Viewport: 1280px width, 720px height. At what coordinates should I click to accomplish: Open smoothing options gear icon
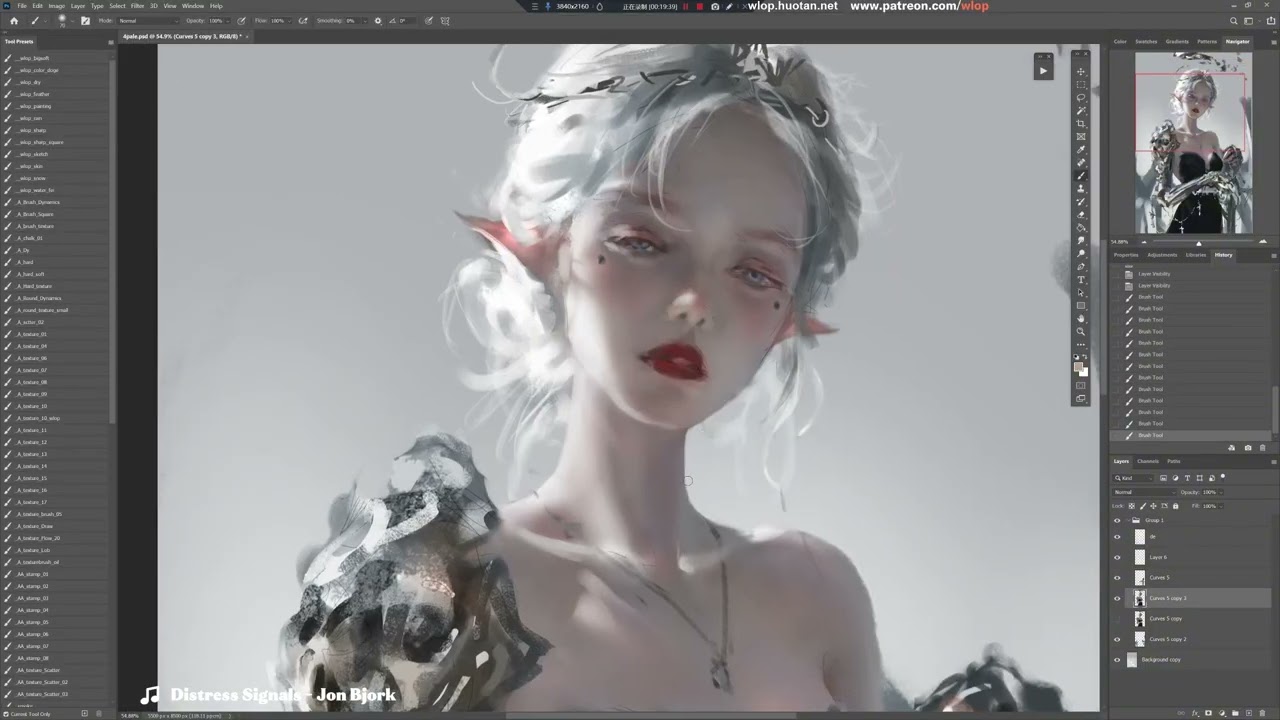(378, 21)
